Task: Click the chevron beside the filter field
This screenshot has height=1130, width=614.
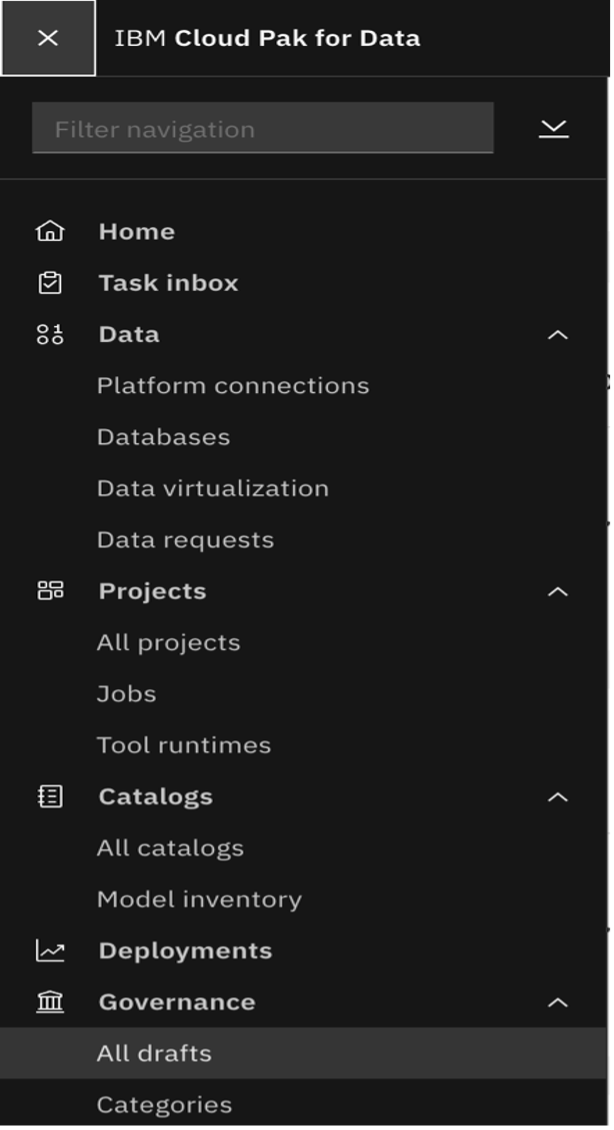Action: (x=556, y=126)
